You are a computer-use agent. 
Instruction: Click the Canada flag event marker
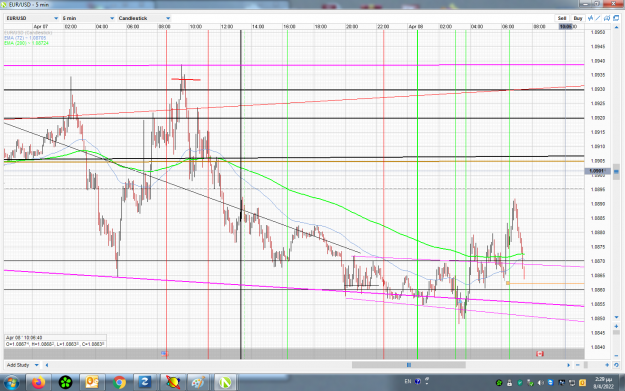[x=540, y=354]
